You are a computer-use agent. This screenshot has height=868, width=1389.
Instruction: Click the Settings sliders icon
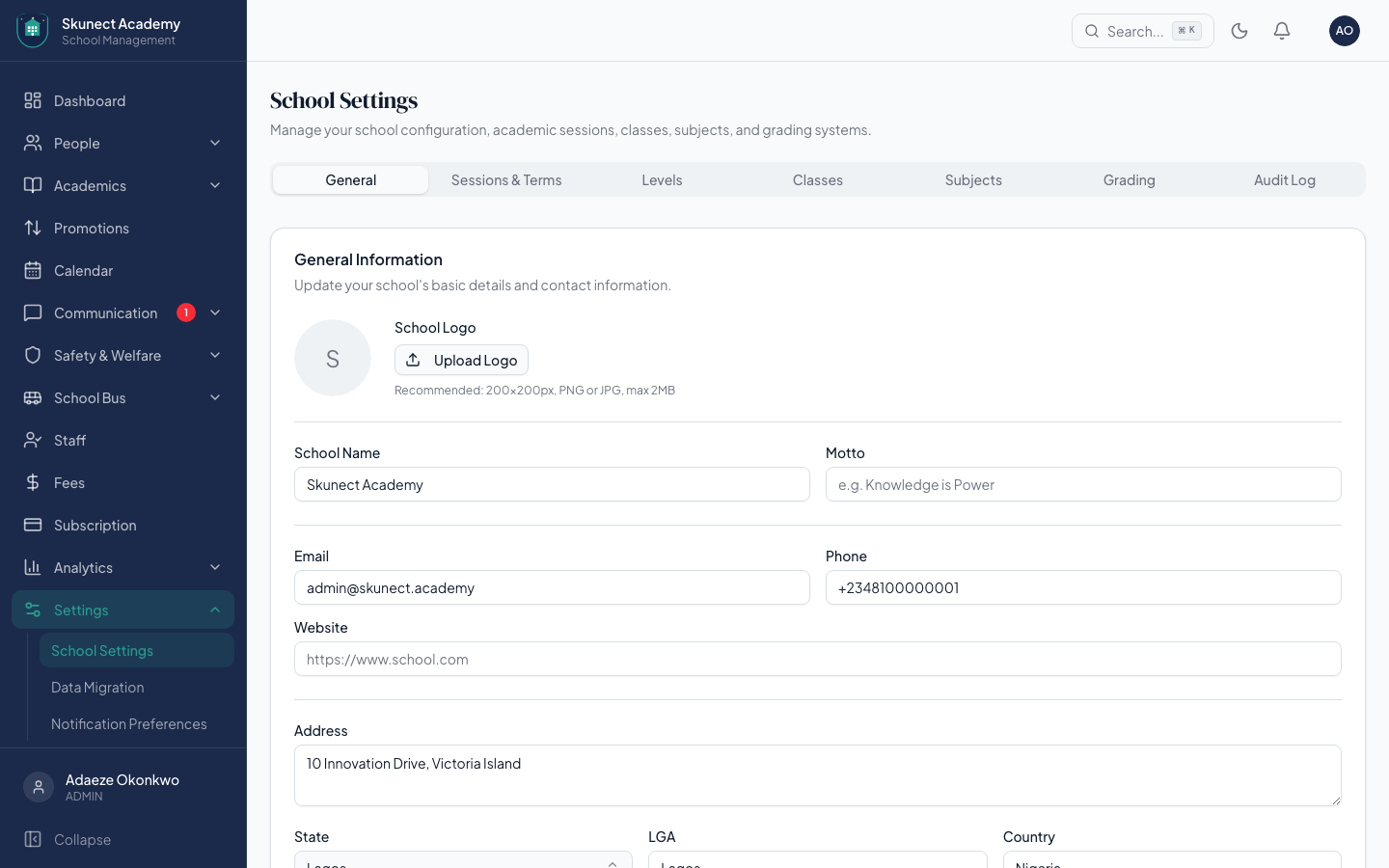[33, 610]
